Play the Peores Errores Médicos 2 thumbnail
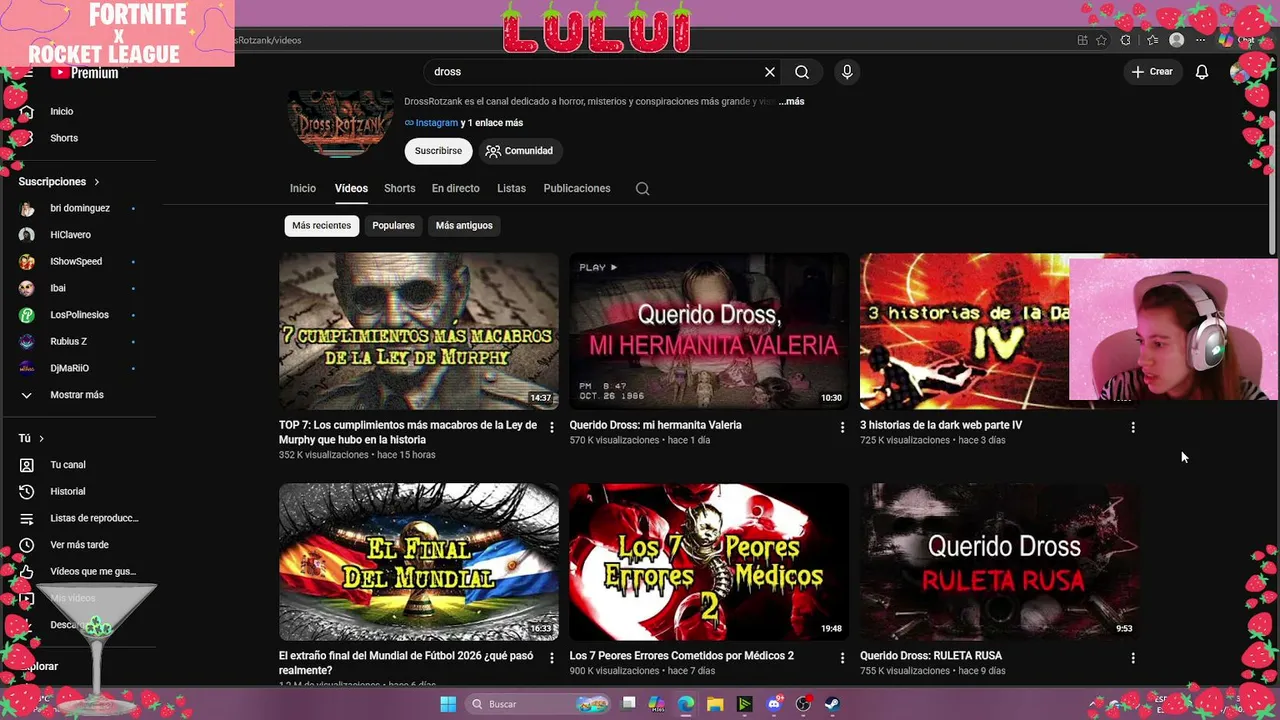The height and width of the screenshot is (720, 1280). click(x=709, y=562)
